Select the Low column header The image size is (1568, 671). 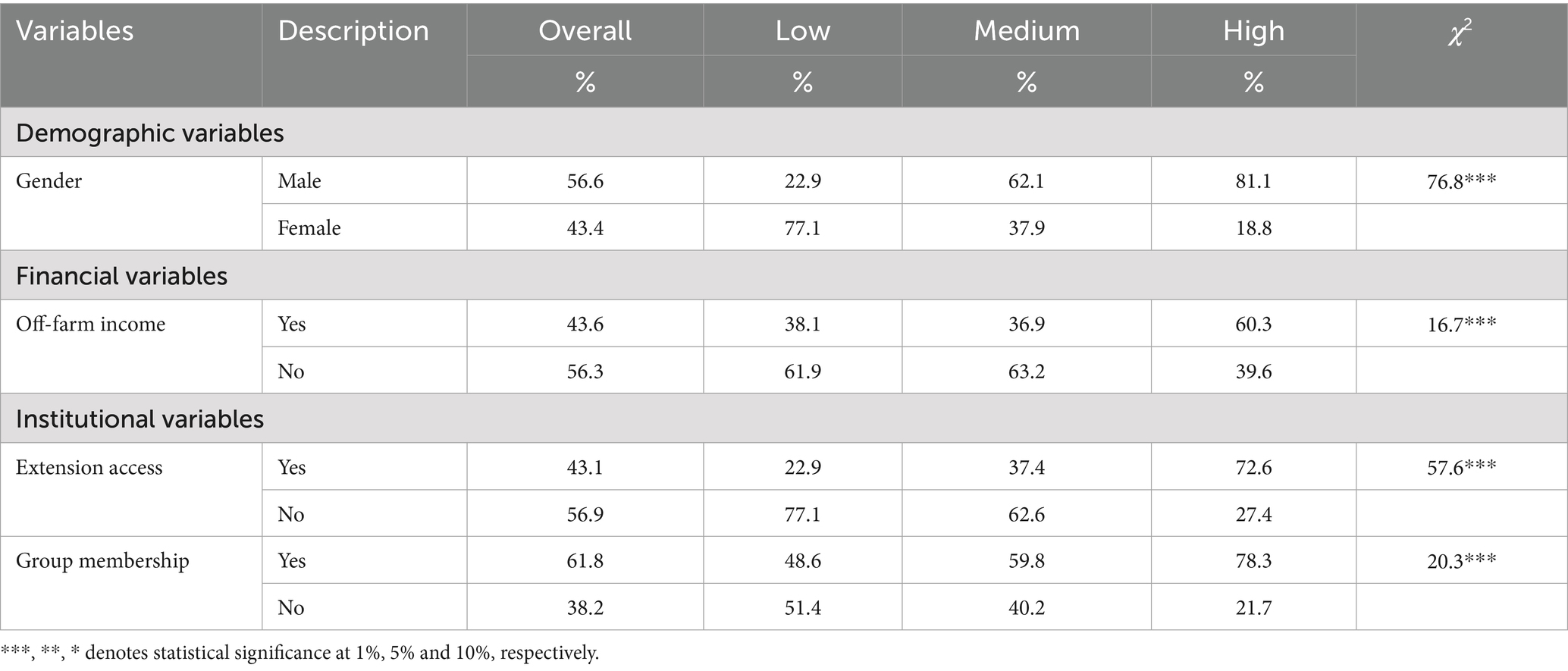(x=802, y=31)
